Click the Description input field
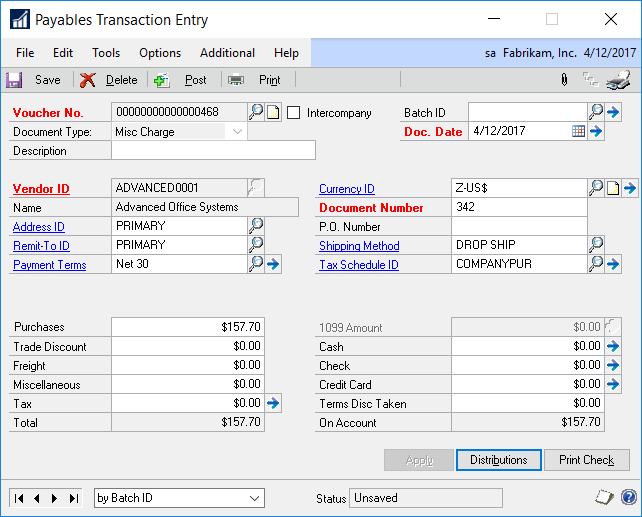This screenshot has width=642, height=517. point(213,151)
